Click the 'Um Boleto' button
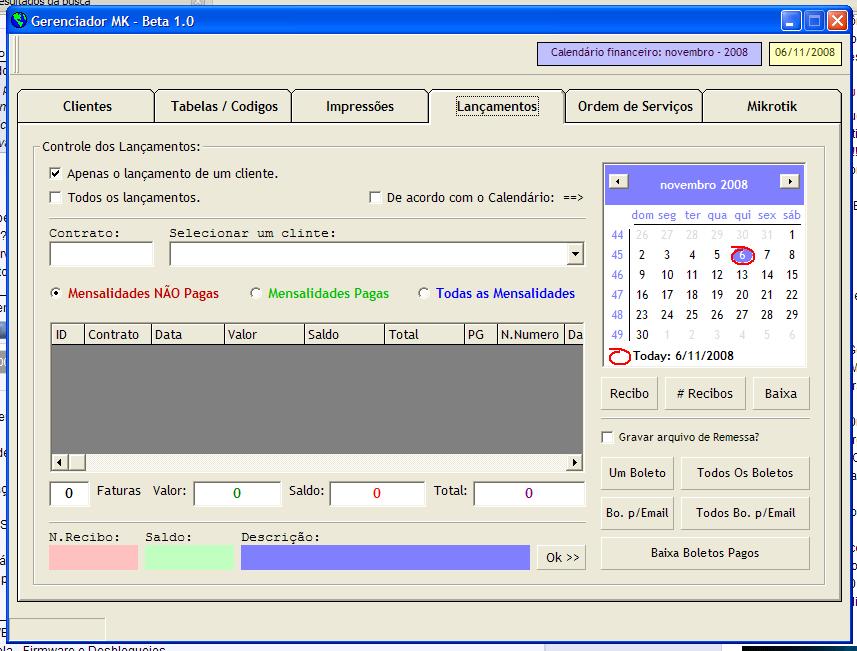Screen dimensions: 857x651 tap(637, 473)
